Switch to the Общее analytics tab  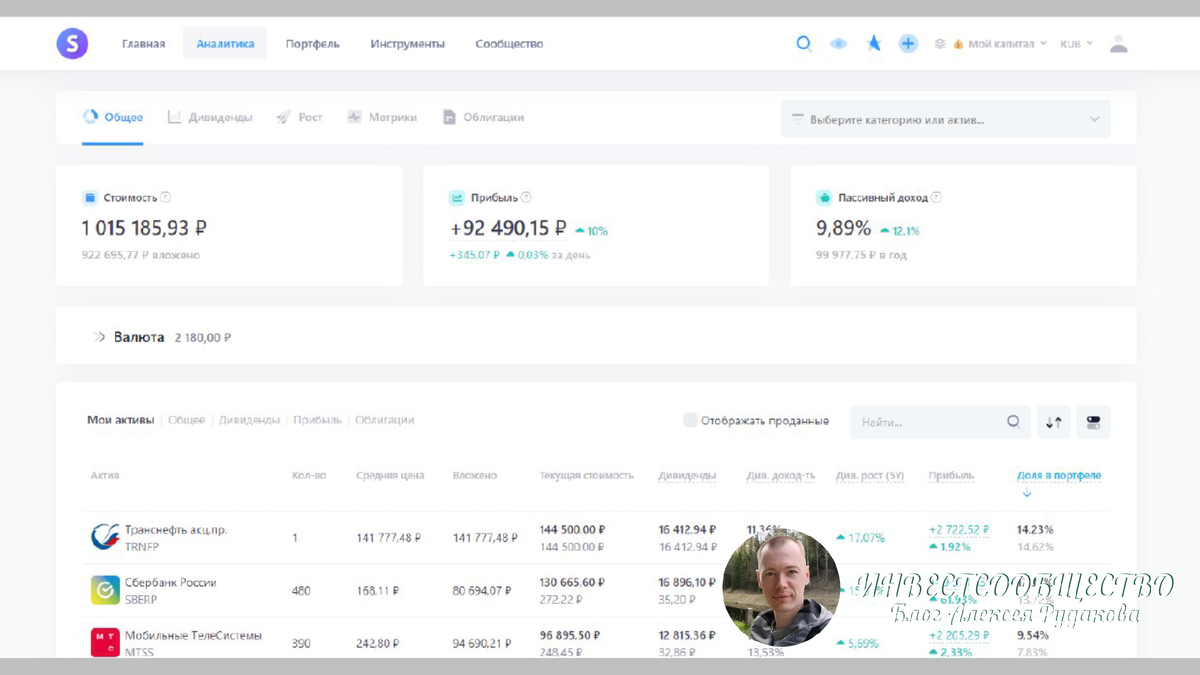[x=112, y=117]
